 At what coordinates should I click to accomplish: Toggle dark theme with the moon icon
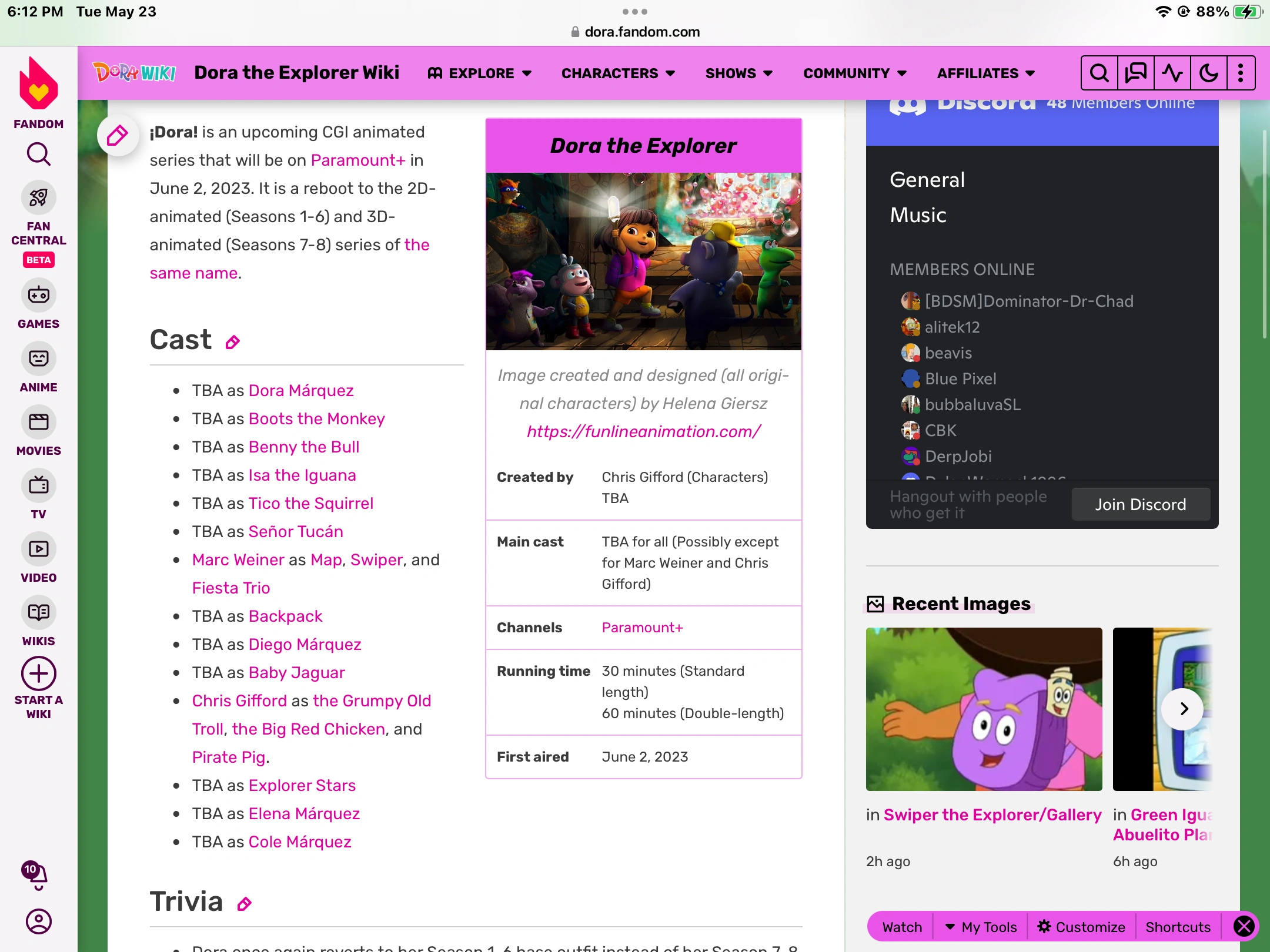[1207, 72]
